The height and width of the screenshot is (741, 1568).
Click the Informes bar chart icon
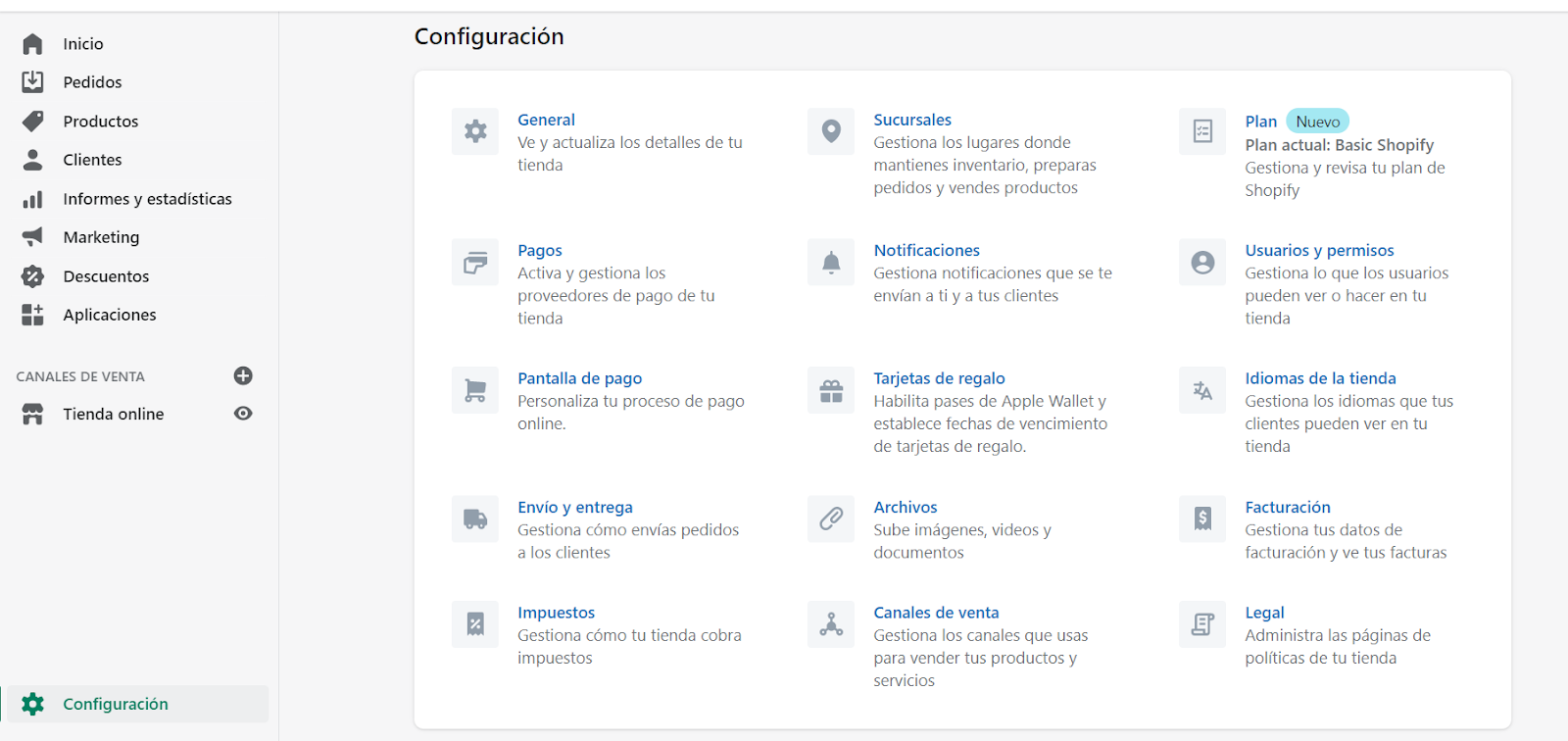click(32, 199)
